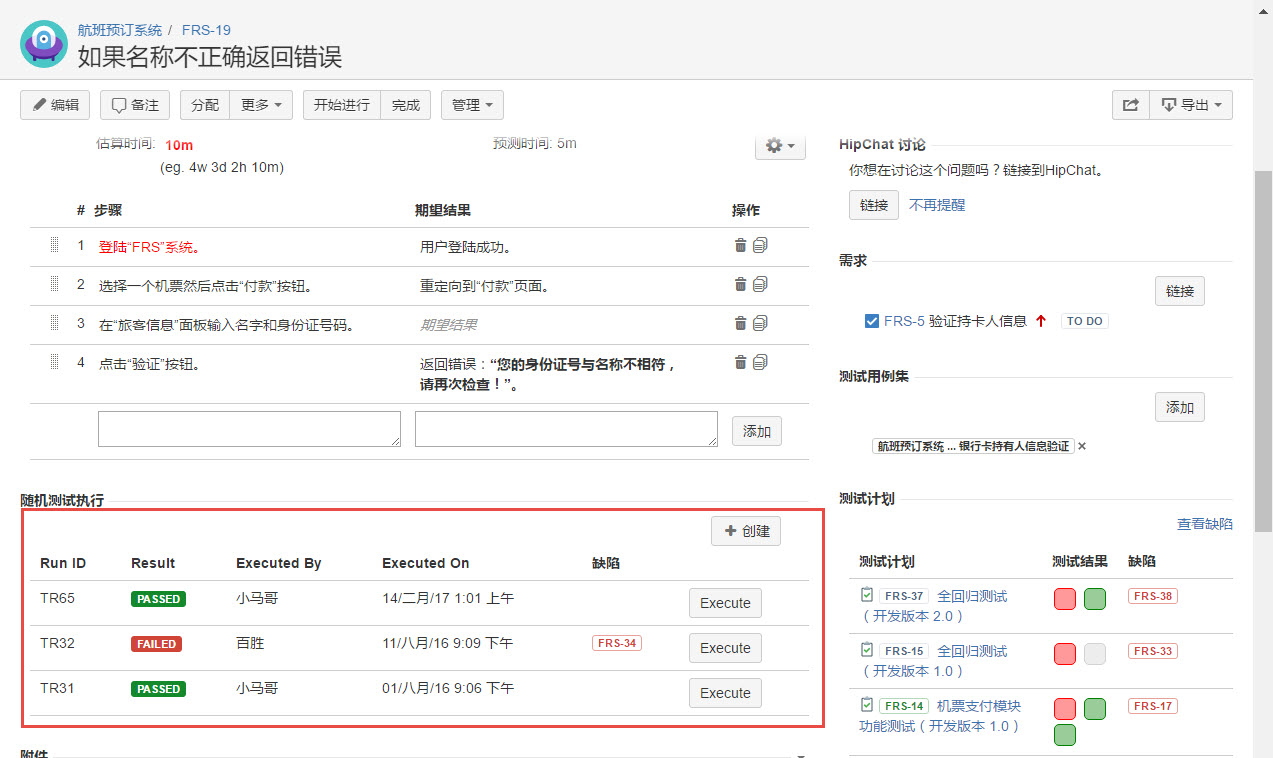
Task: Click the green result box of FRS-37
Action: point(1095,599)
